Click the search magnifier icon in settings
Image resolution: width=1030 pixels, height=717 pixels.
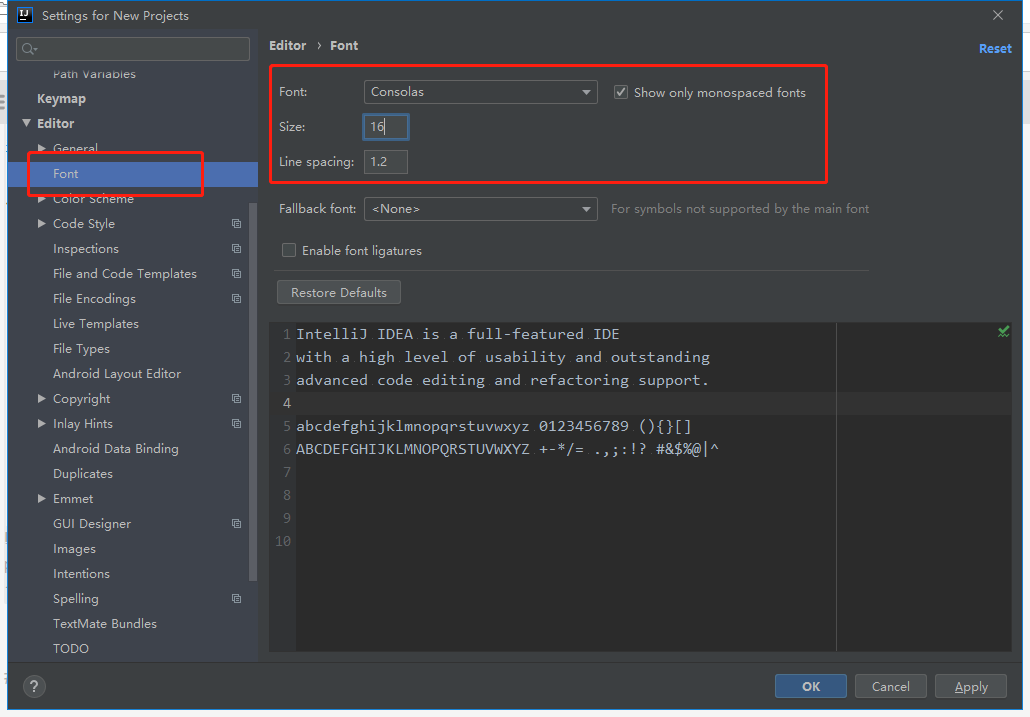(29, 49)
